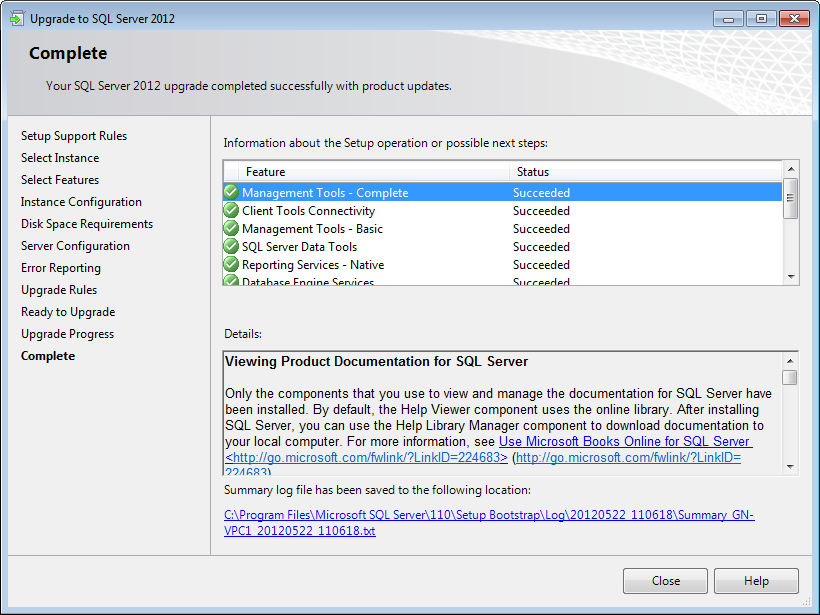Screen dimensions: 820x615
Task: Click the Details pane scrollbar thumb
Action: 790,377
